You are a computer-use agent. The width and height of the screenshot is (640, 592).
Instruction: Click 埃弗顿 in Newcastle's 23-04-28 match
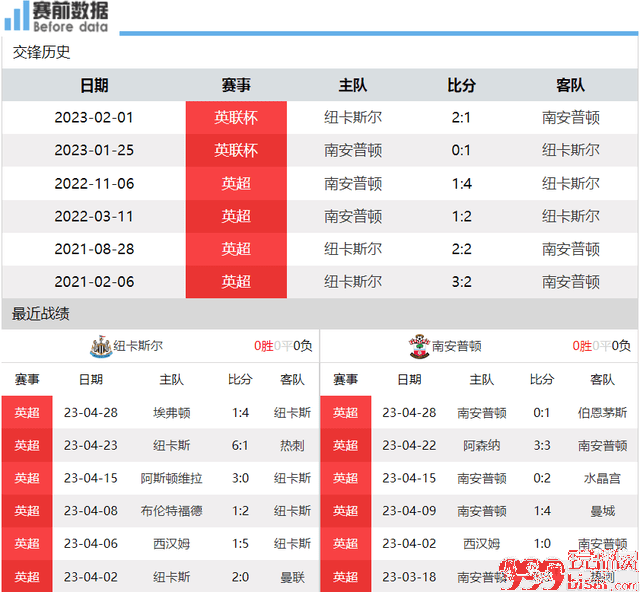click(171, 413)
